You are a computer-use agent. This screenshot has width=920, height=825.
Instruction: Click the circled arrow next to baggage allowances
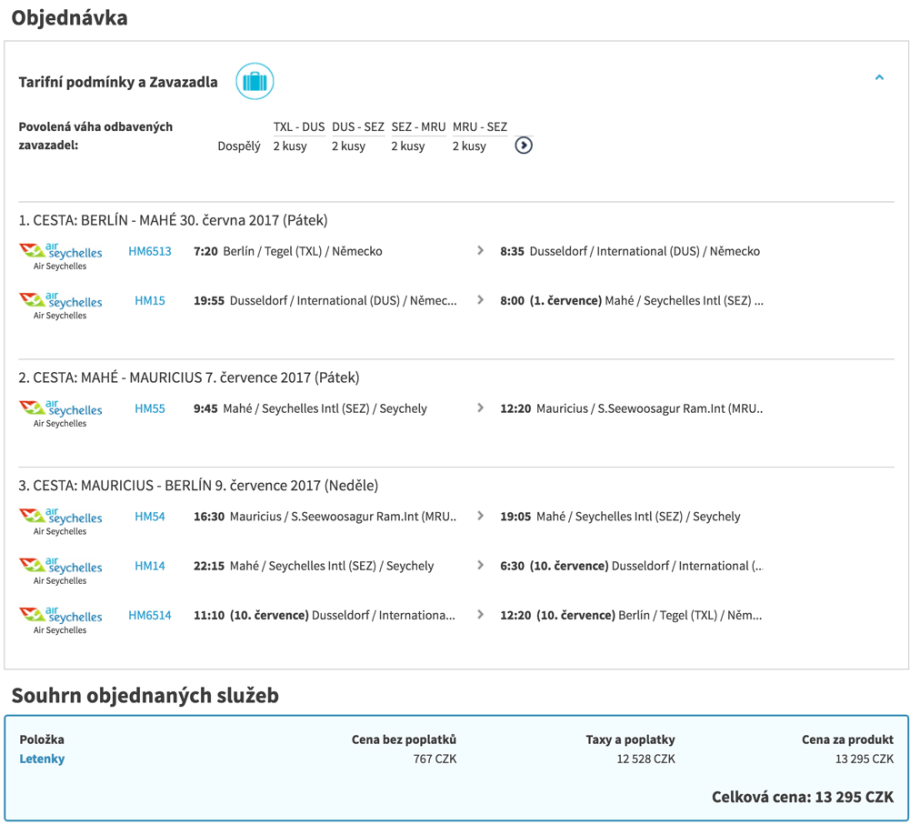(x=523, y=146)
